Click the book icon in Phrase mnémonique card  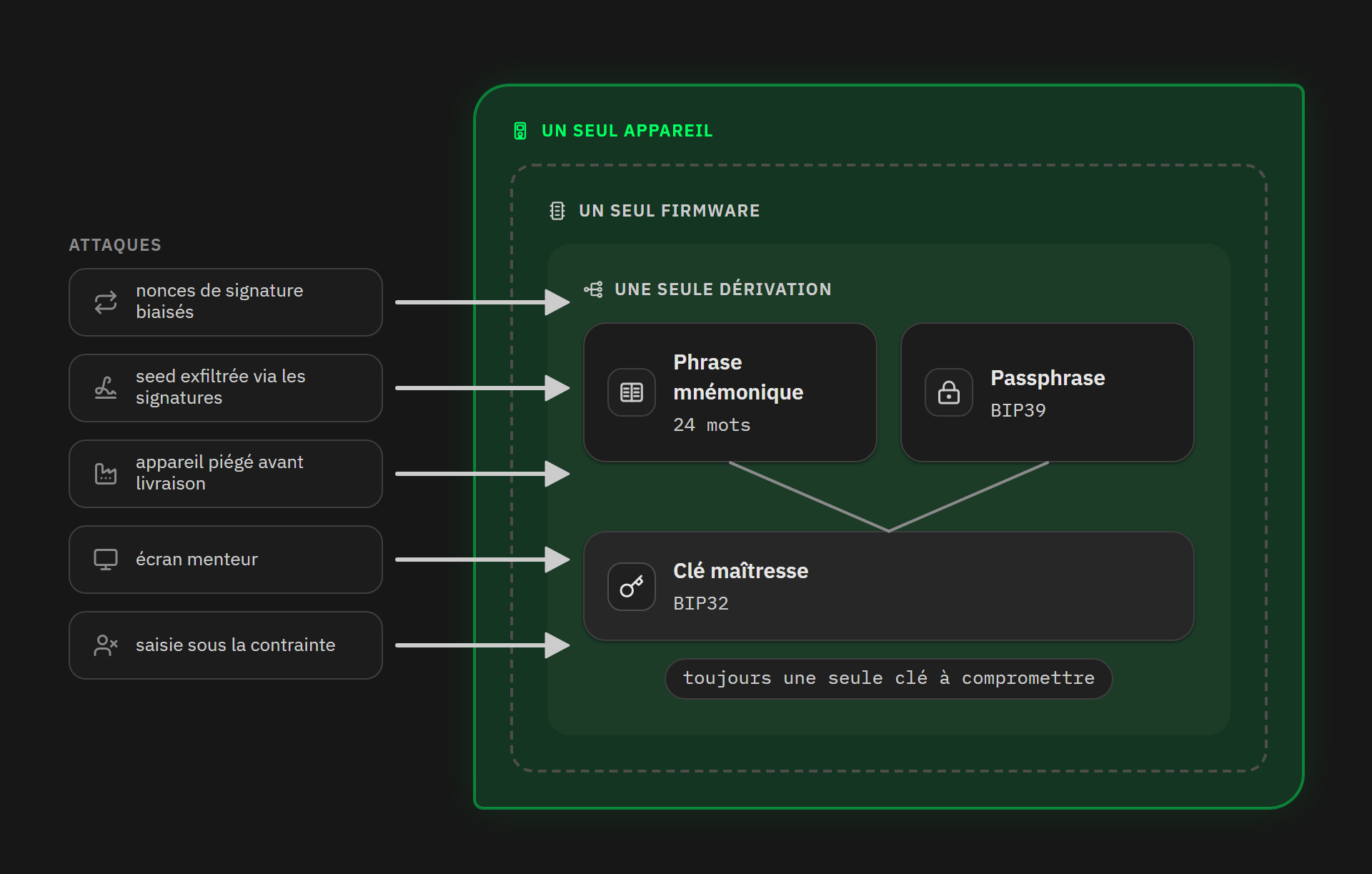click(x=632, y=392)
